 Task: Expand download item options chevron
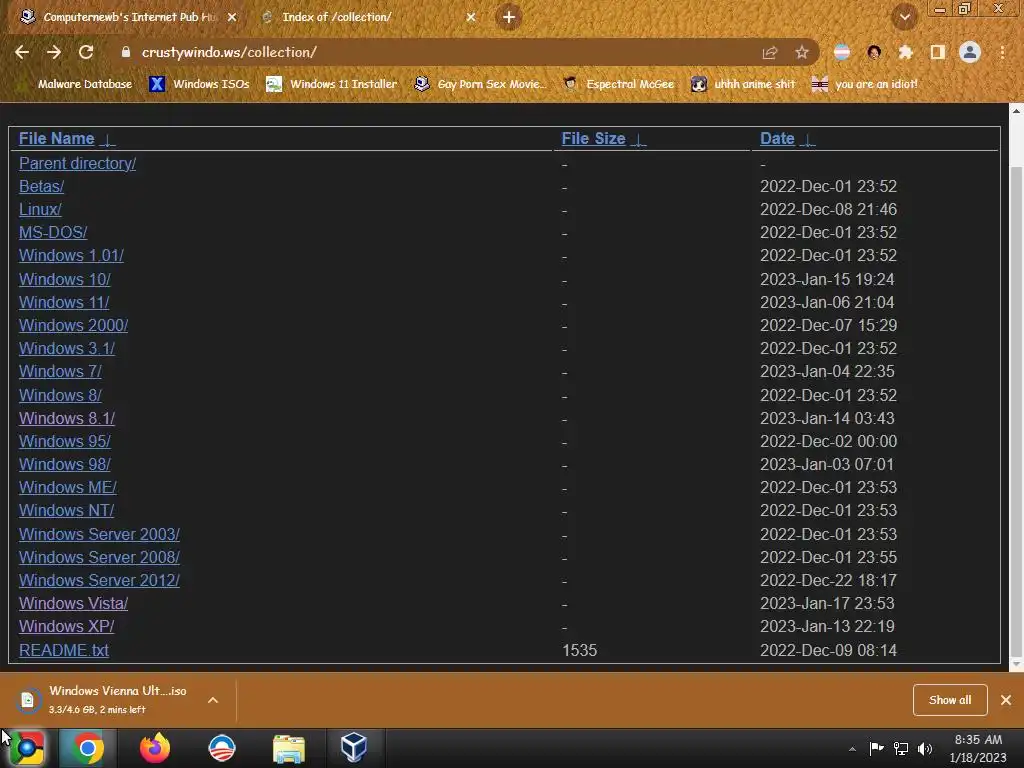(x=213, y=700)
